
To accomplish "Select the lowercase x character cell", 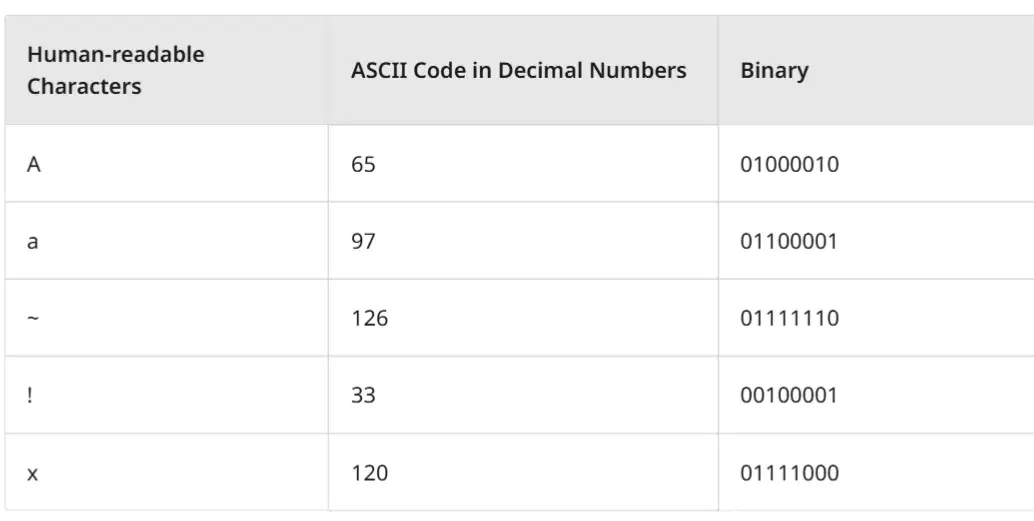I will coord(166,472).
